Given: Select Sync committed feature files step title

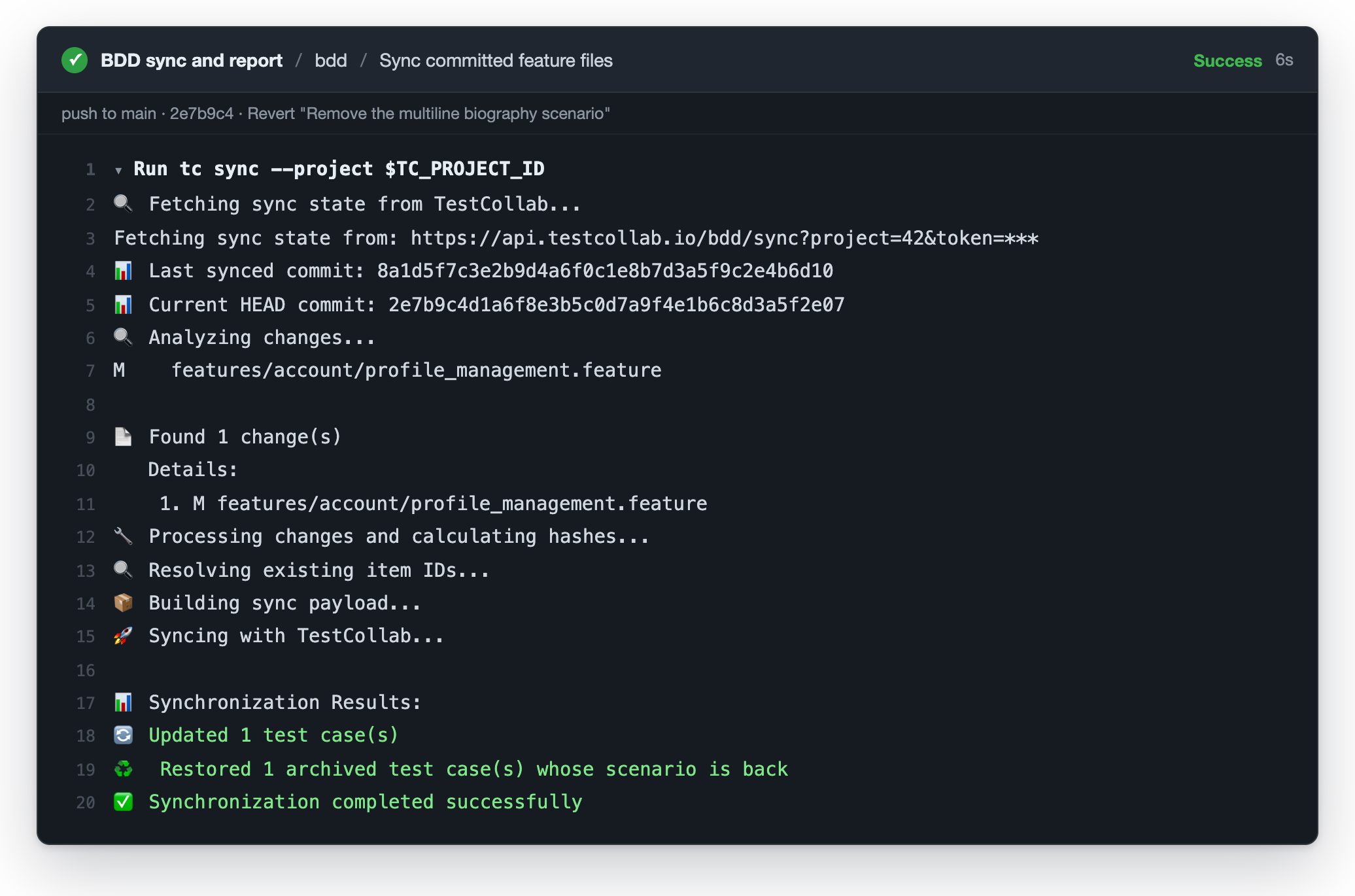Looking at the screenshot, I should (496, 60).
